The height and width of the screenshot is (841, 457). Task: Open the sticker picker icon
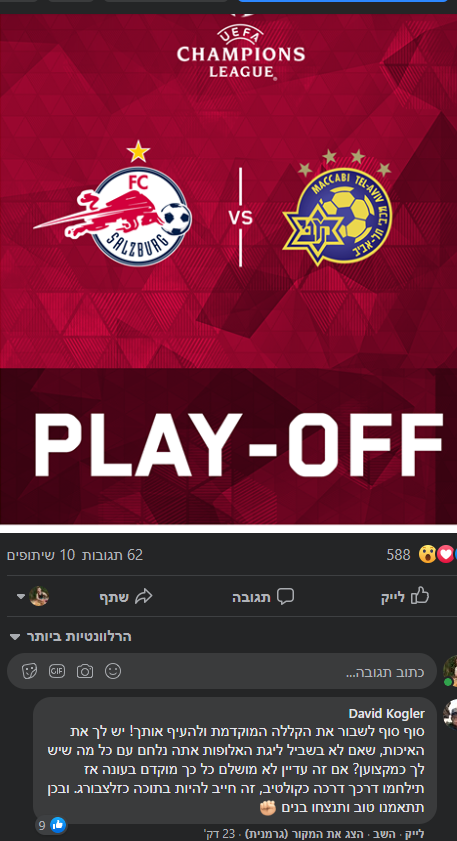tap(30, 671)
